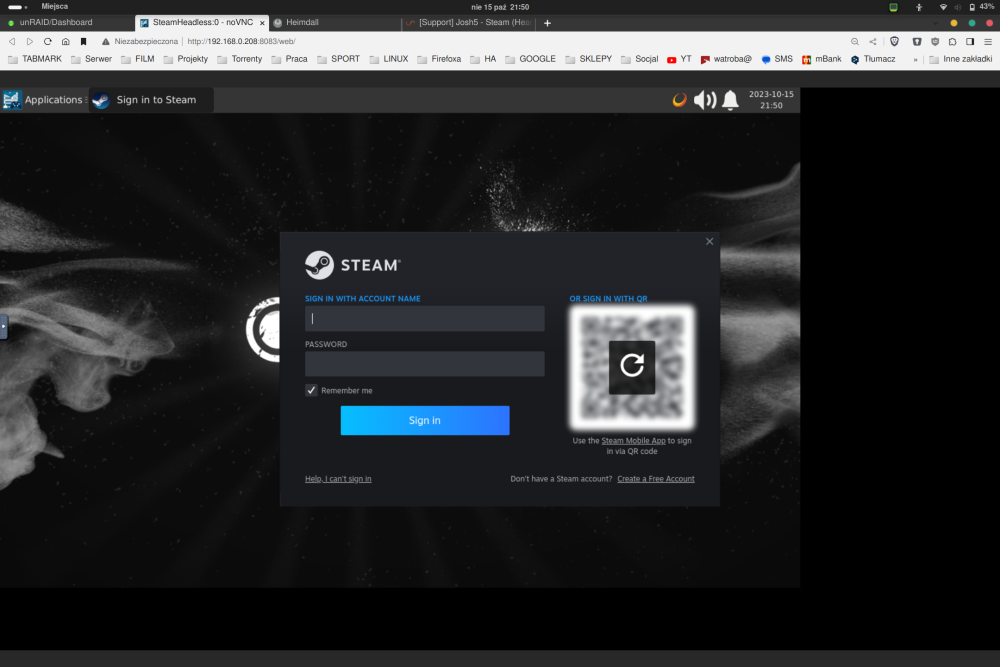Image resolution: width=1000 pixels, height=667 pixels.
Task: Open the Help, I can't sign in link
Action: click(338, 479)
